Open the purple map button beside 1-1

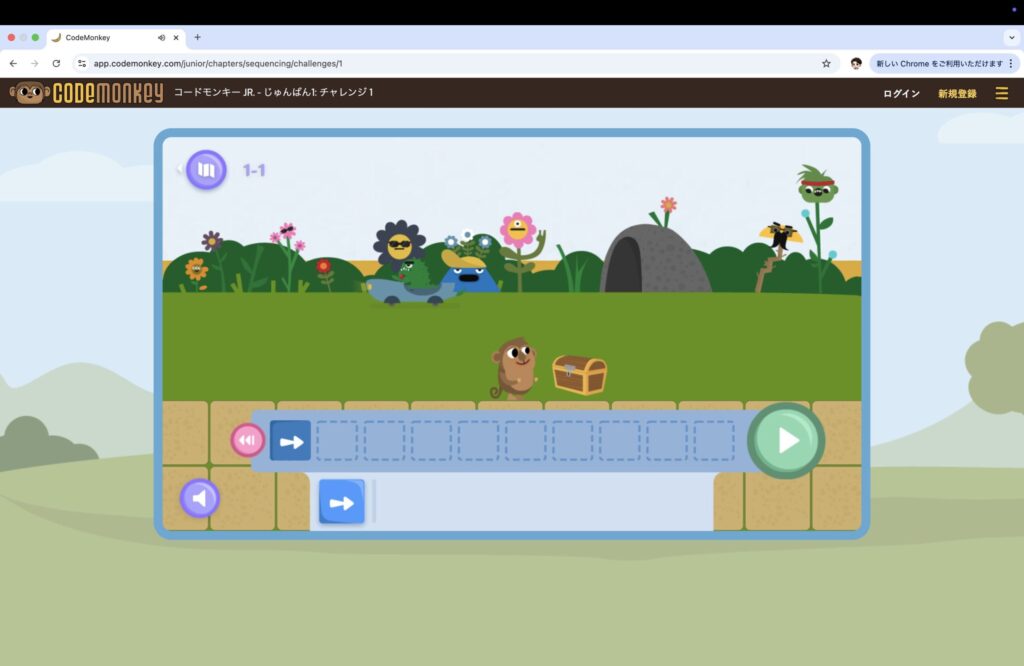206,170
